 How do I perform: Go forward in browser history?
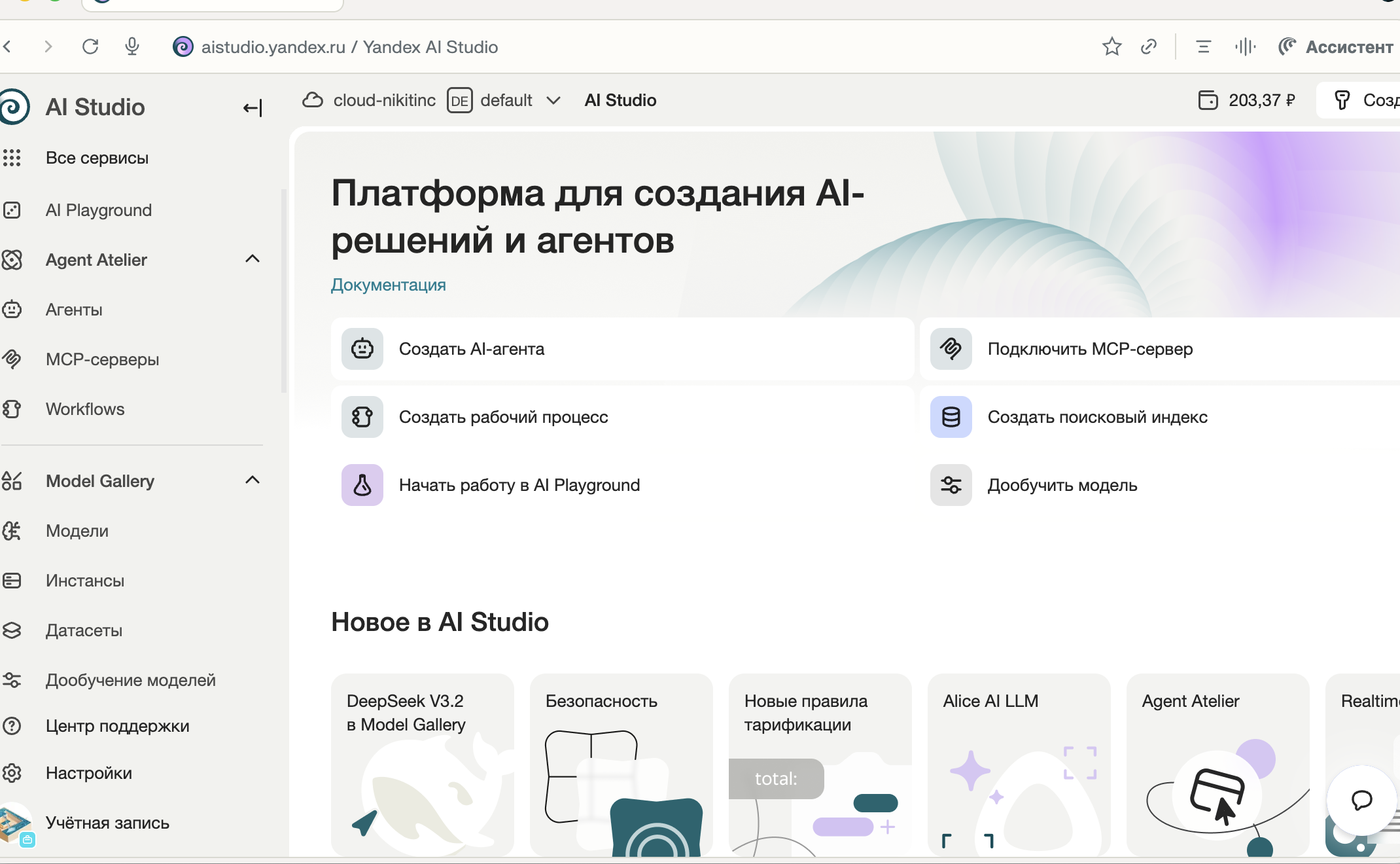48,46
